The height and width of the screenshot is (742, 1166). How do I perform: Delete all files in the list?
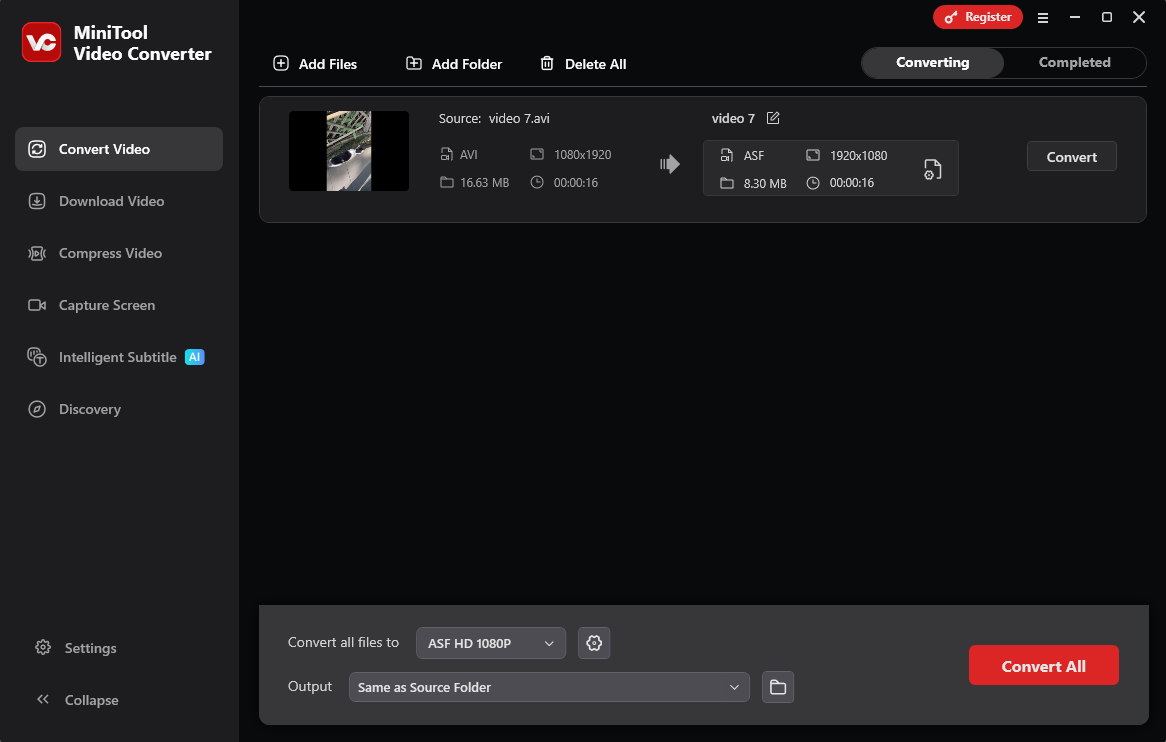pos(583,63)
